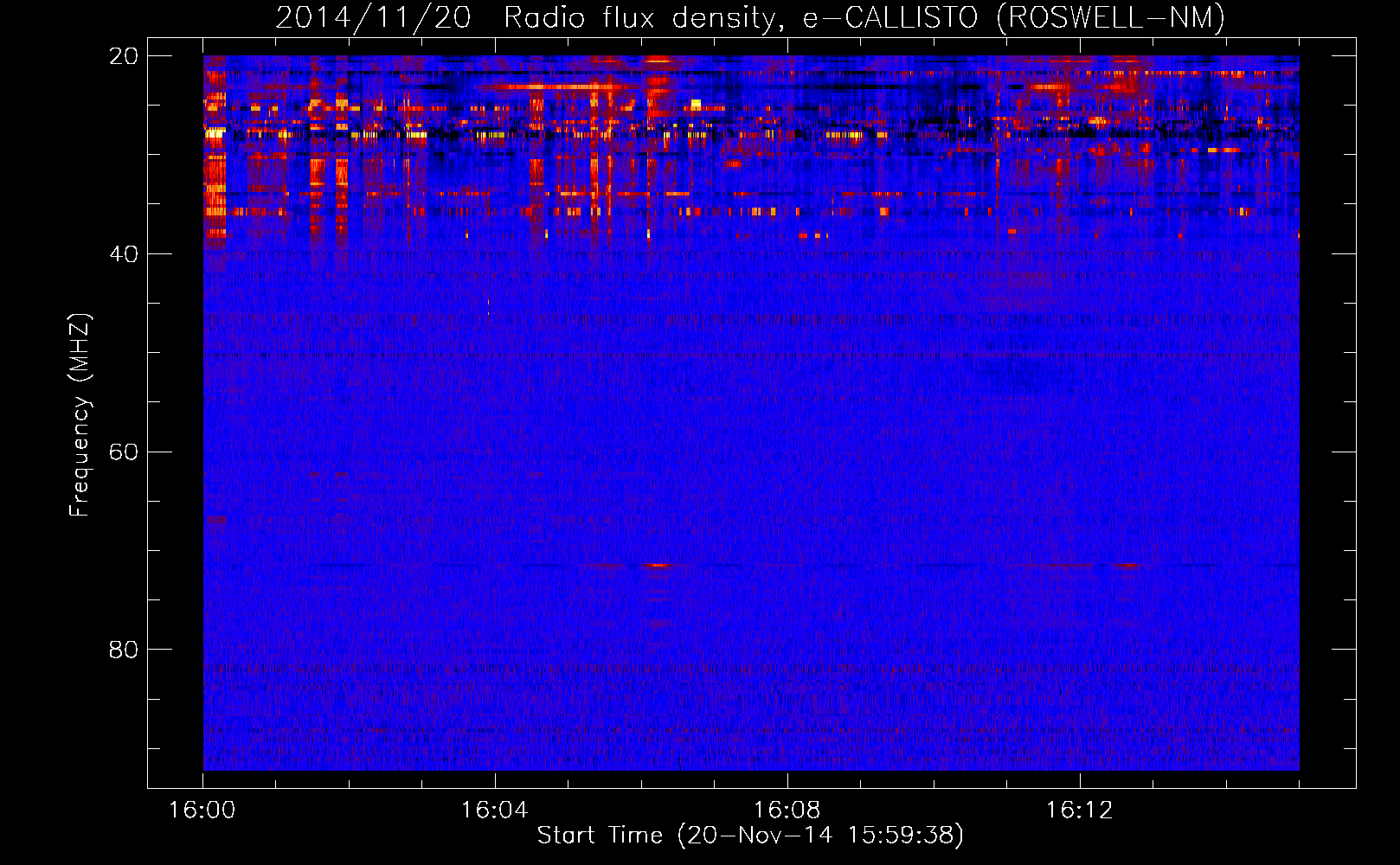1400x865 pixels.
Task: Click the "Start Time (20-Nov-14 15:59:38)" label
Action: [750, 836]
